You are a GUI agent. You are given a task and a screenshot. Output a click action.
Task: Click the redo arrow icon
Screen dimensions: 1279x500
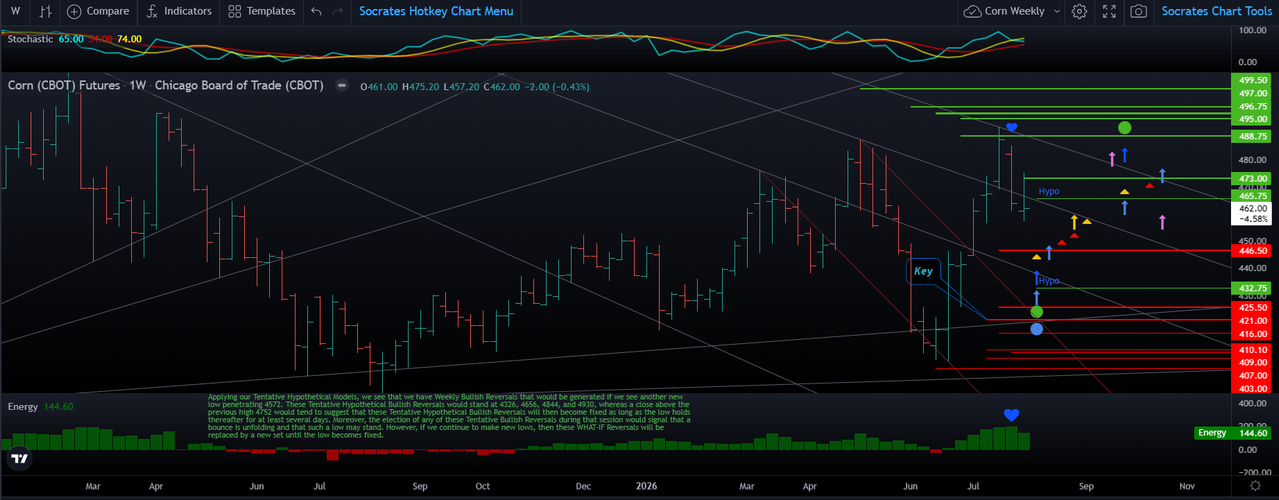coord(338,11)
